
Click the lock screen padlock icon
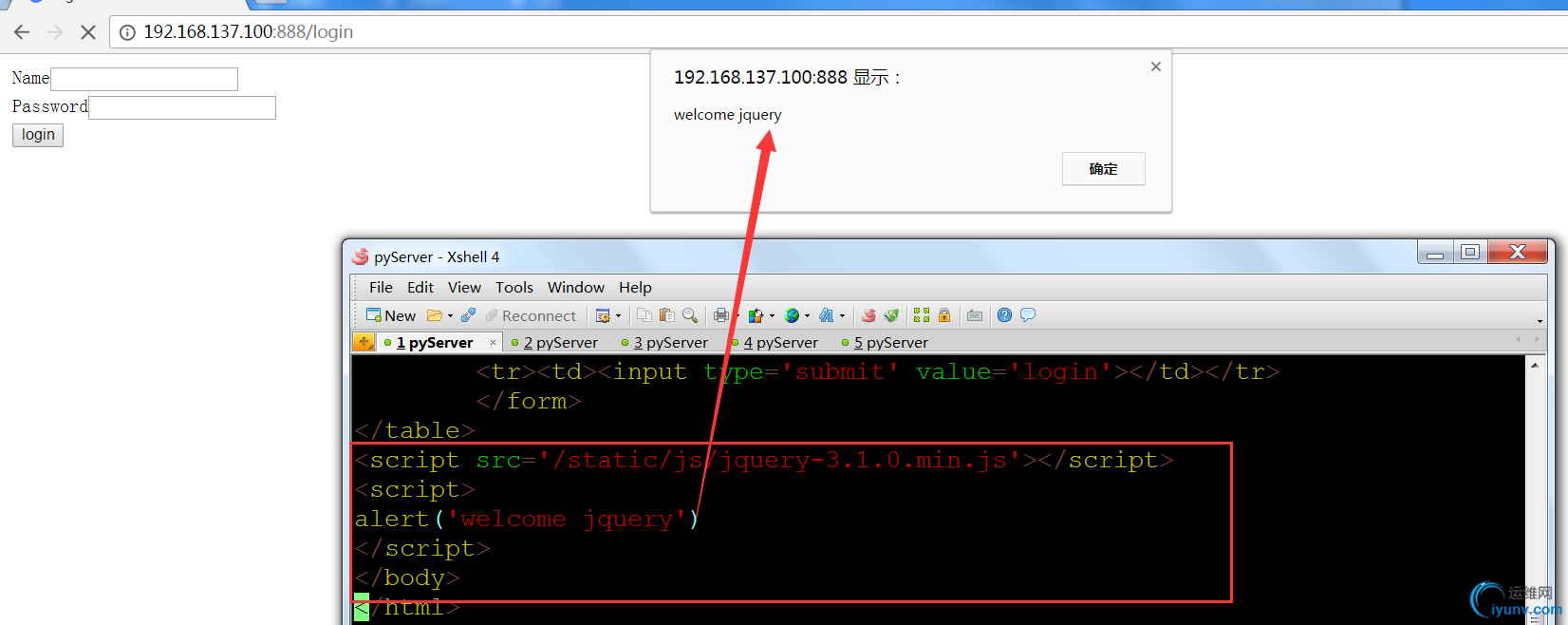(x=944, y=315)
